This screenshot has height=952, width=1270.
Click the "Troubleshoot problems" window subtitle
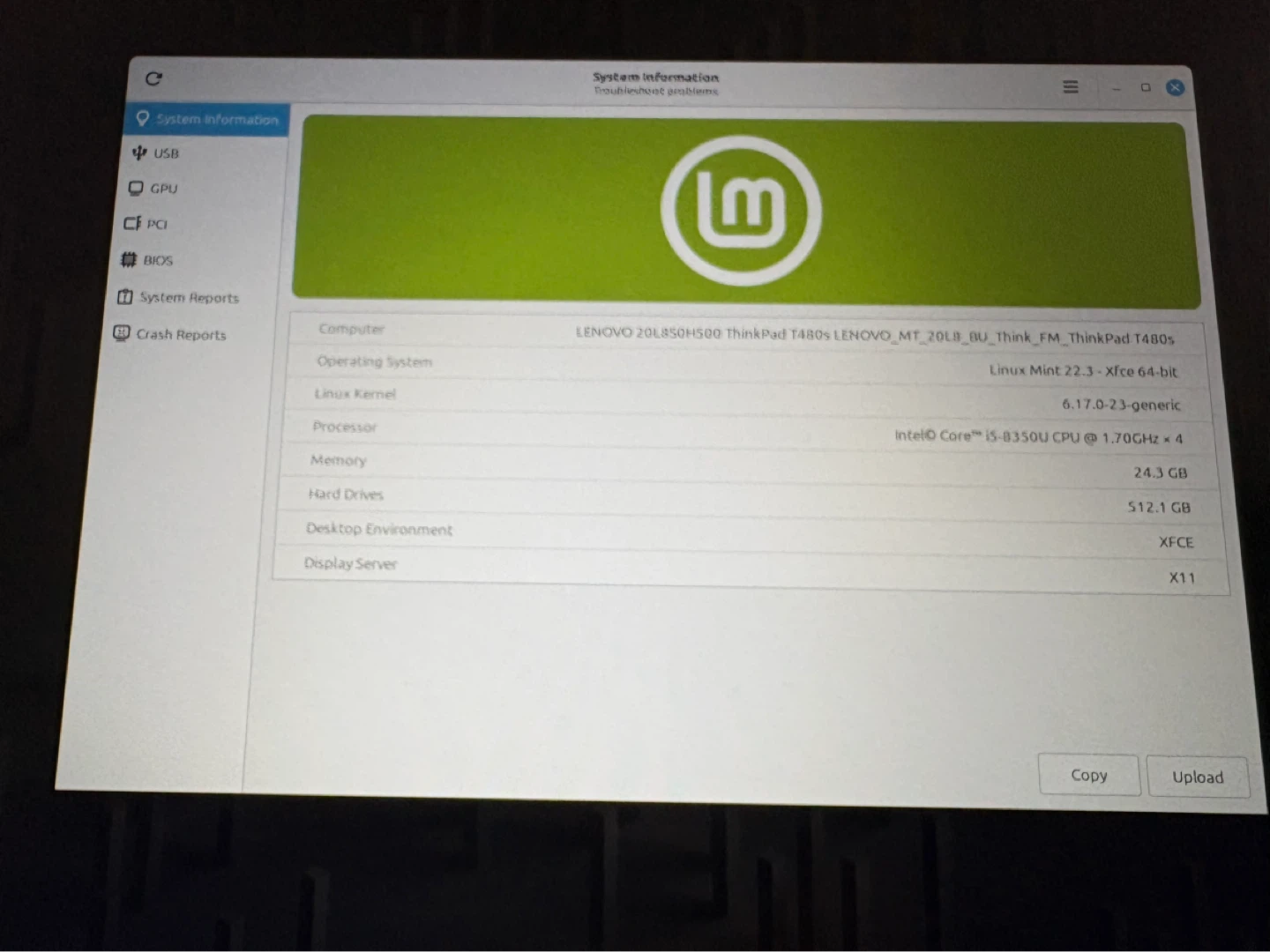point(656,91)
